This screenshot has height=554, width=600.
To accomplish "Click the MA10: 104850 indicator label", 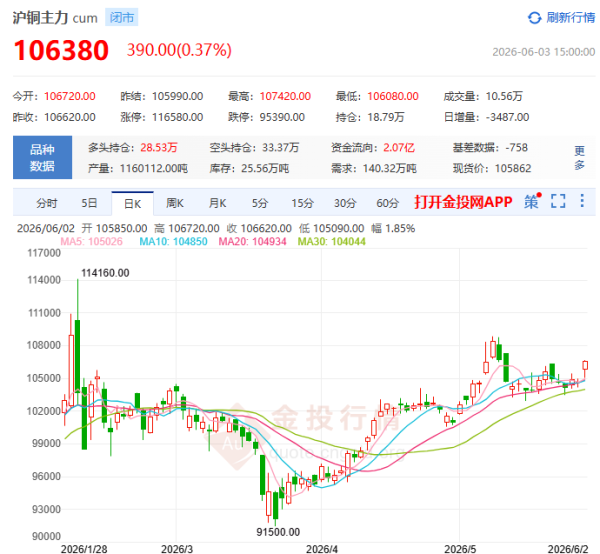I will (173, 241).
